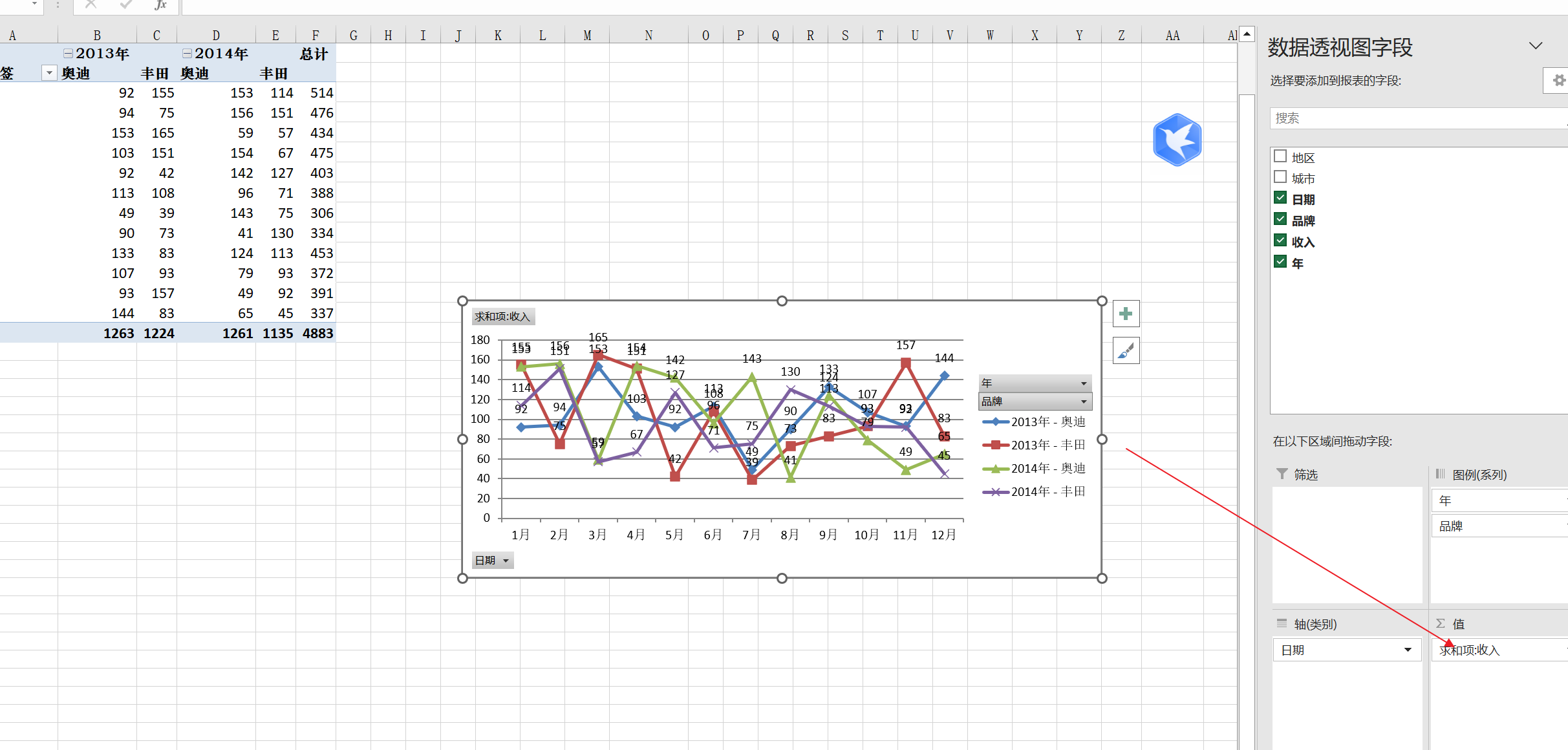
Task: Click the formula bar cancel X icon
Action: click(91, 5)
